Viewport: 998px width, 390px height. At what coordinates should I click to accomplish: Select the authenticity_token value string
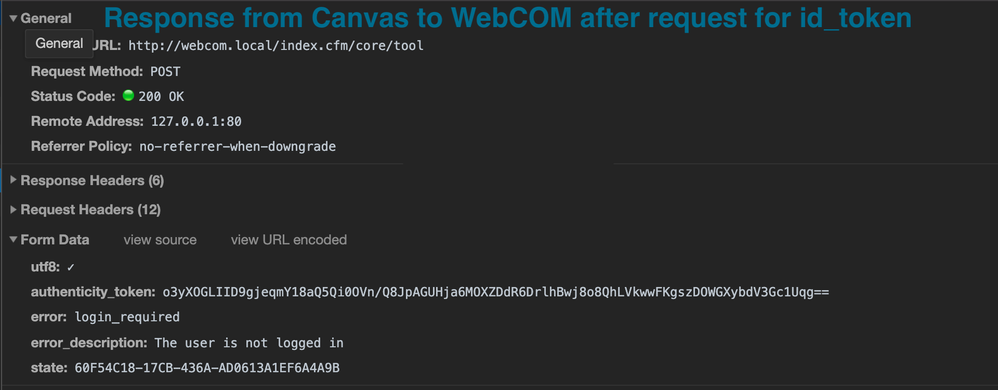pyautogui.click(x=496, y=293)
